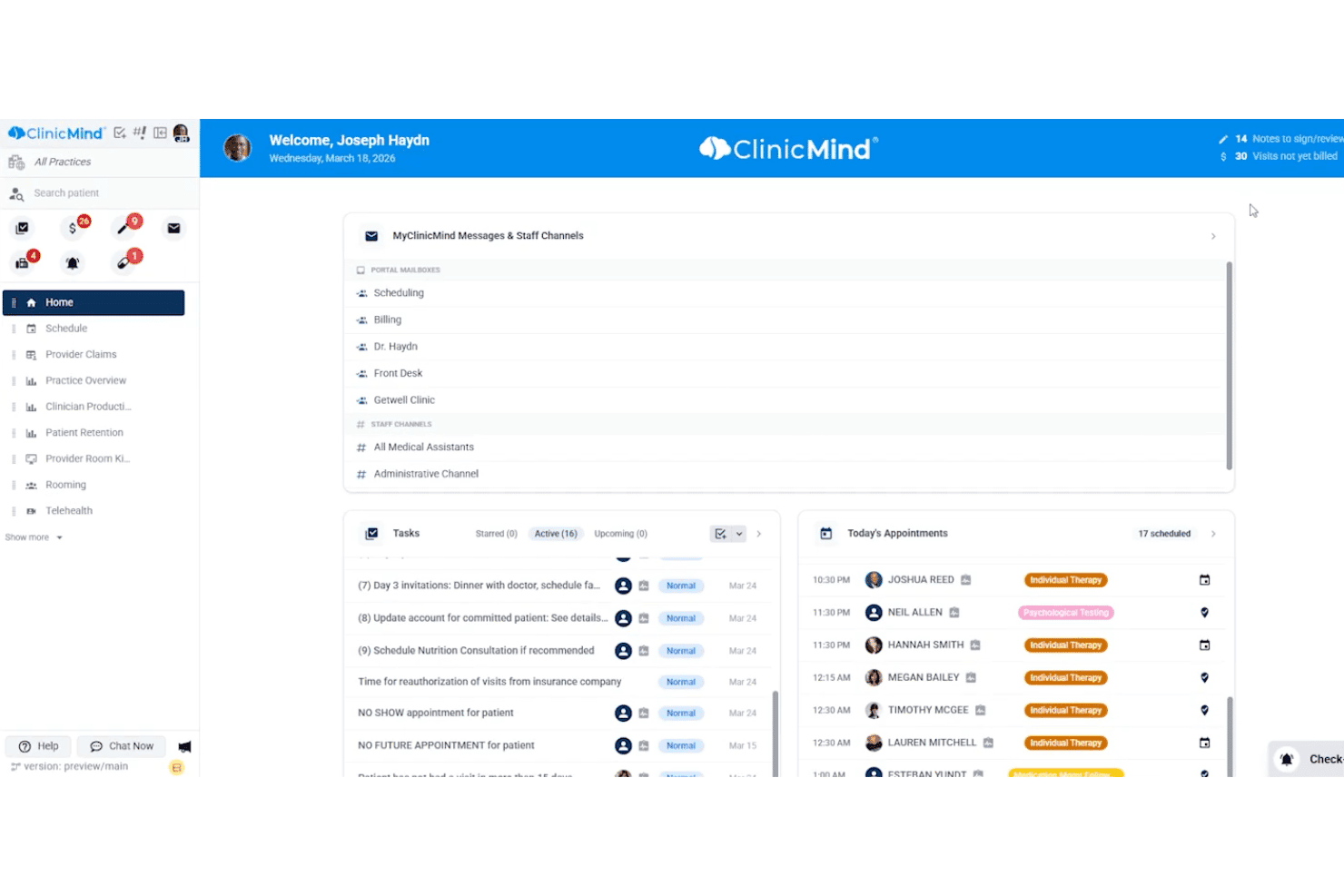Expand the Show more sidebar menu

click(x=34, y=537)
